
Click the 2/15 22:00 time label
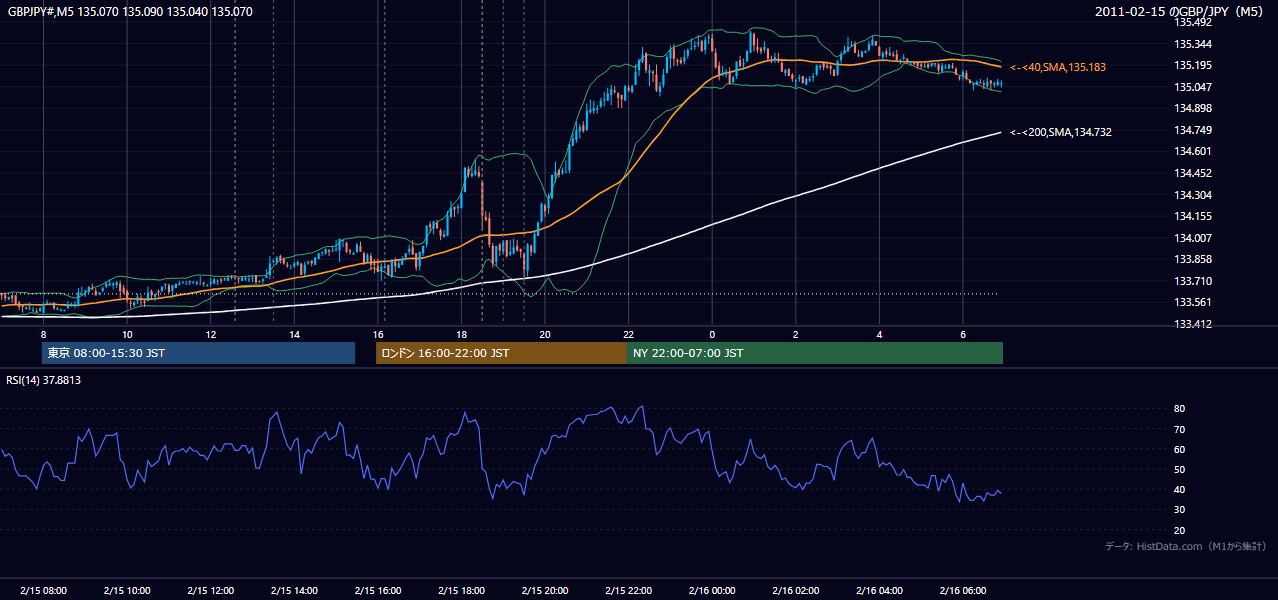point(628,590)
